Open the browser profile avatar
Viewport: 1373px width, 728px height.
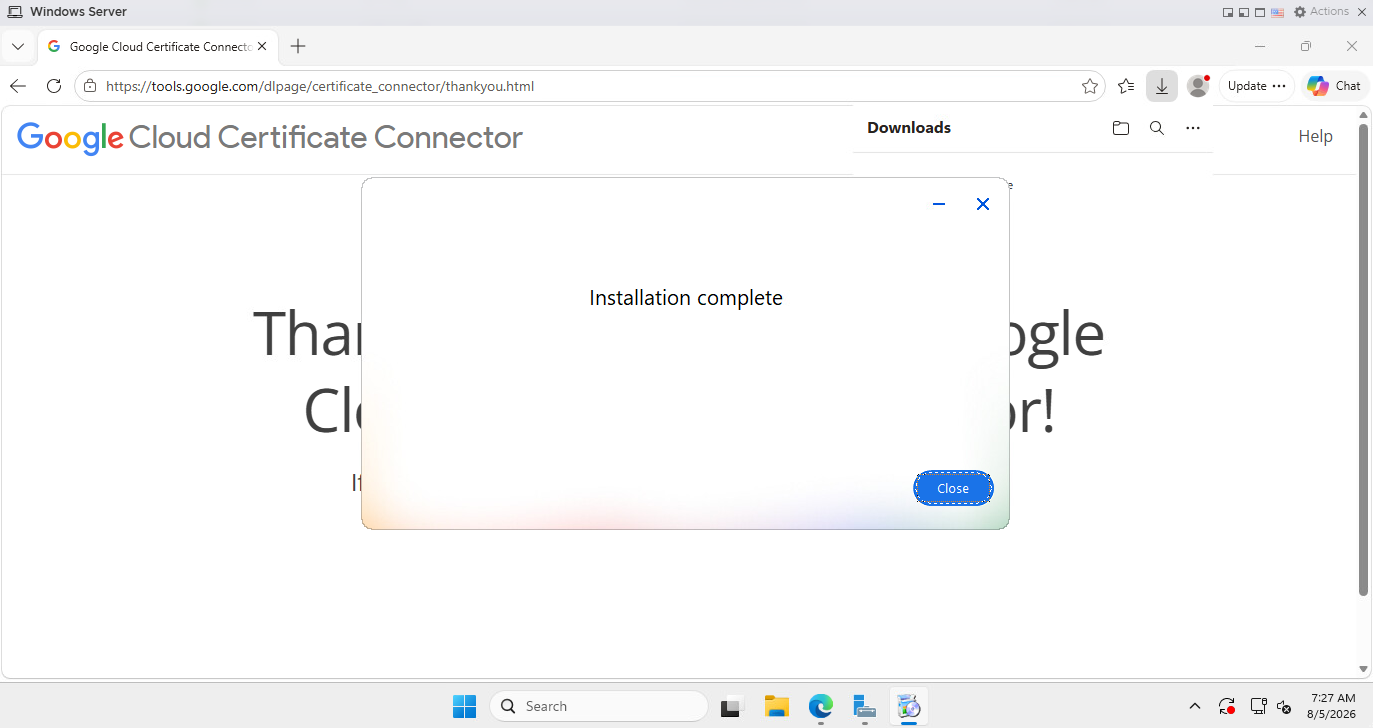[1198, 86]
